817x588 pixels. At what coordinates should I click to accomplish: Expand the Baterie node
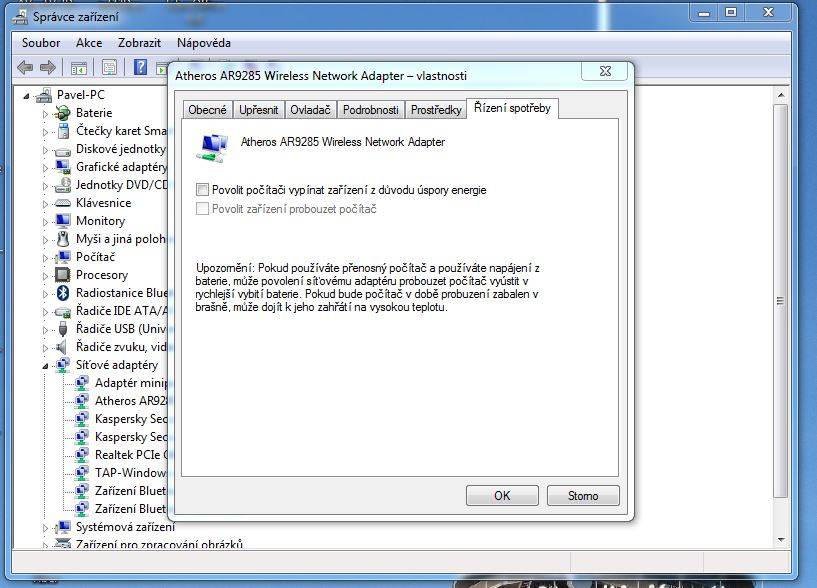coord(45,114)
